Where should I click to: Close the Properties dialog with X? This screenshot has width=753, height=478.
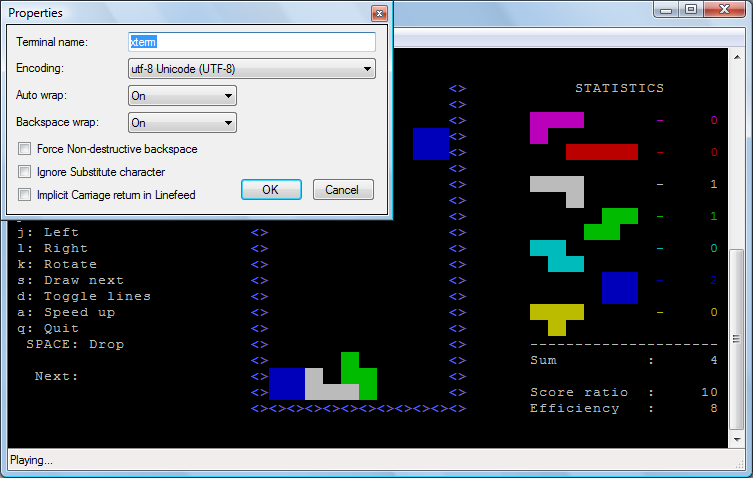click(379, 13)
